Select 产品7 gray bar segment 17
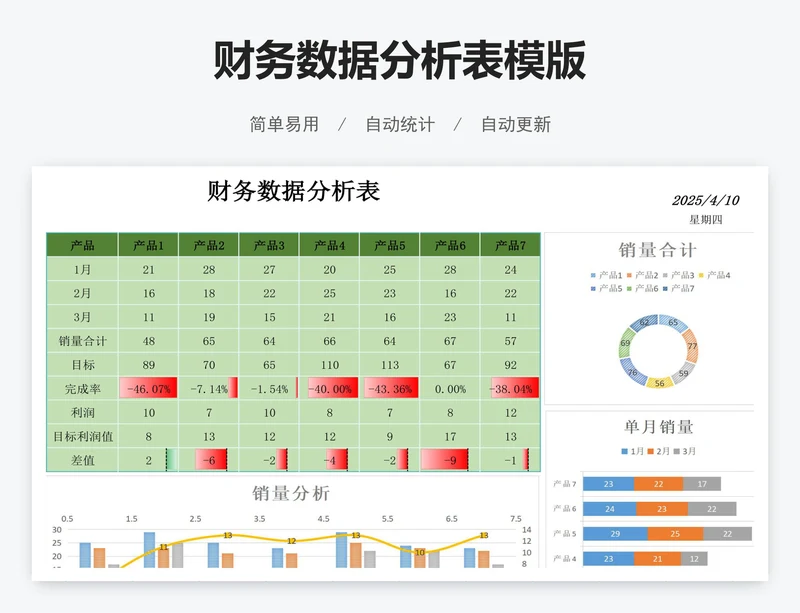The width and height of the screenshot is (800, 613). 702,484
